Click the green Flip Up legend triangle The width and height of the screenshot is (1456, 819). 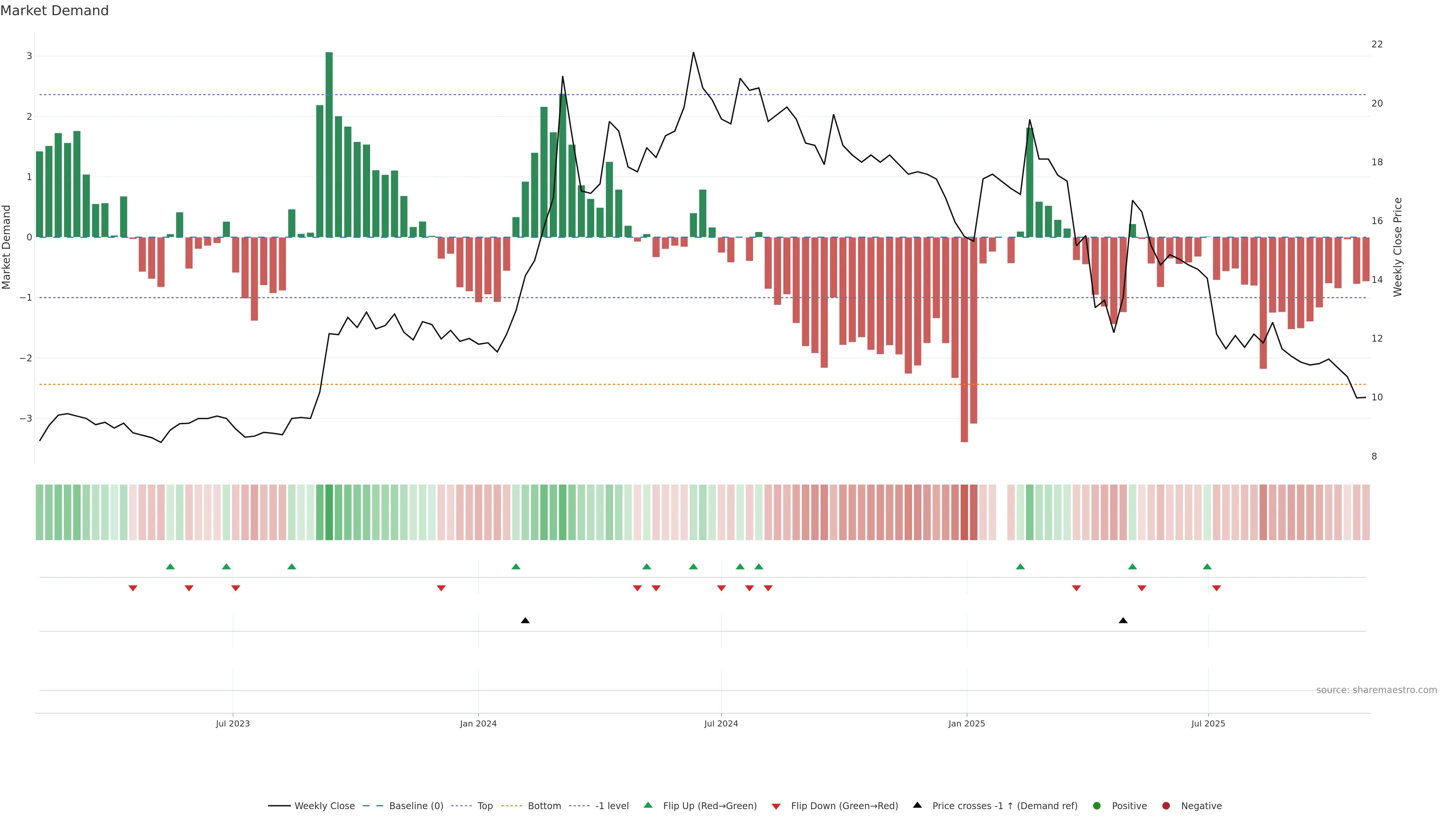pos(648,805)
